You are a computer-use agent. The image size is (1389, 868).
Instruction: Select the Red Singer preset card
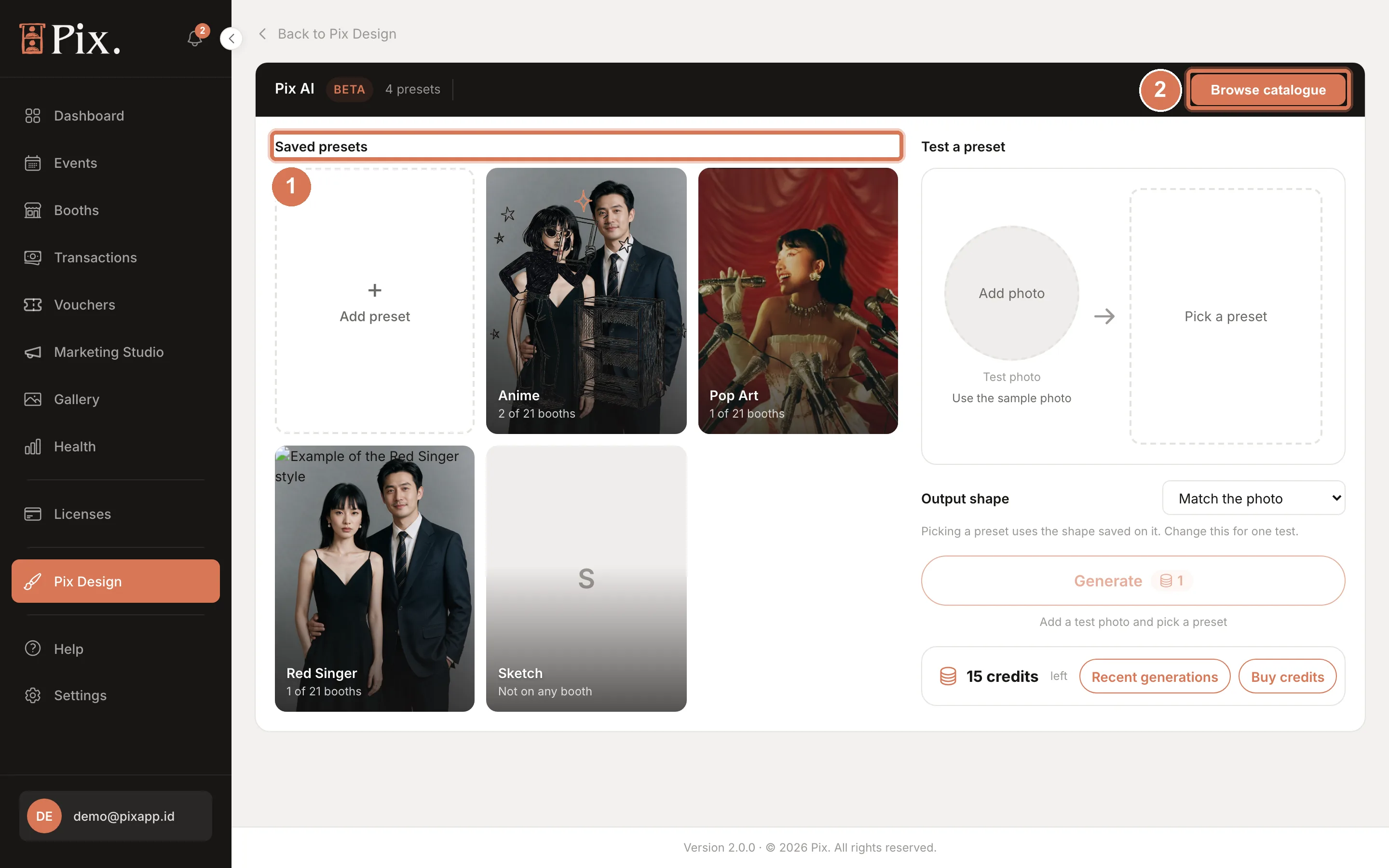click(375, 579)
